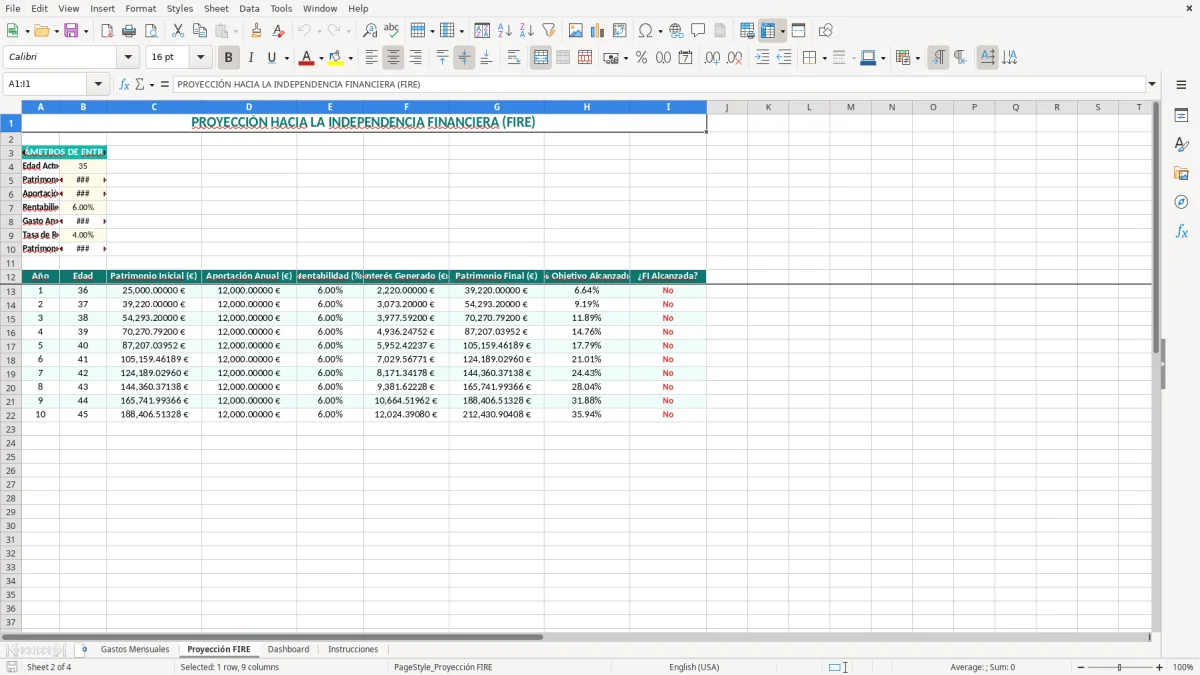Toggle Wrap Text
The width and height of the screenshot is (1200, 675).
coord(514,58)
